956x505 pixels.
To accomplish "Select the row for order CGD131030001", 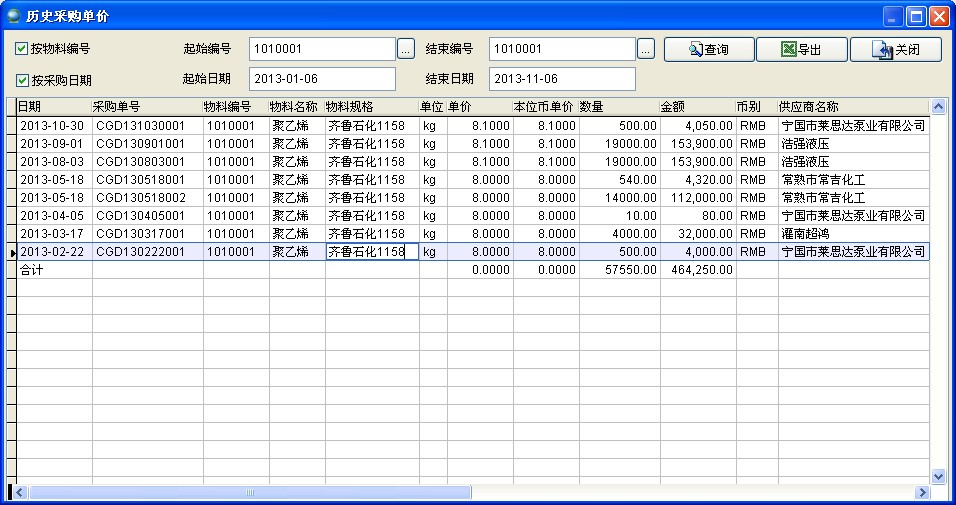I will tap(147, 125).
